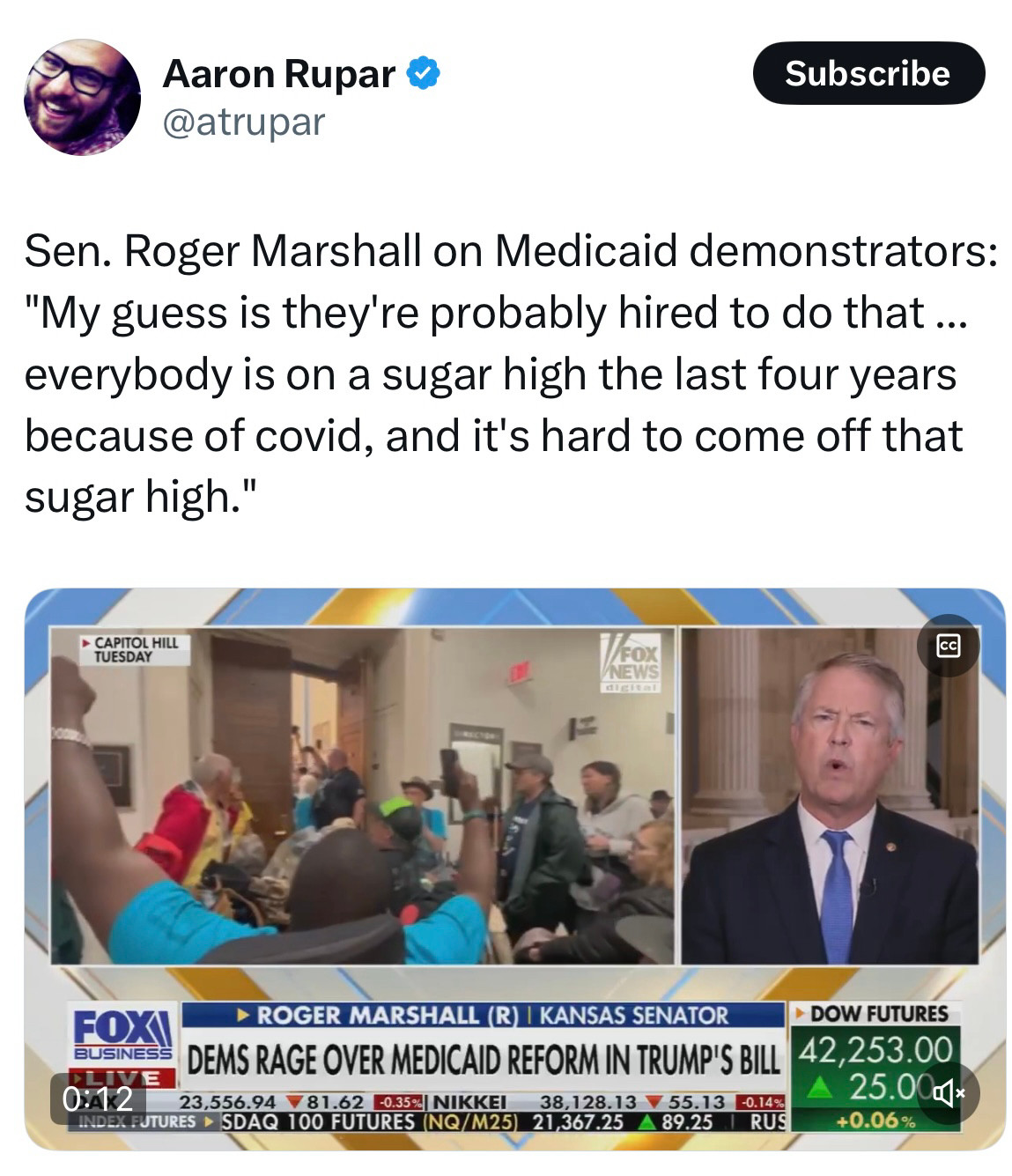Click the senator interview video pane
Screen dimensions: 1012x1176
pyautogui.click(x=830, y=795)
